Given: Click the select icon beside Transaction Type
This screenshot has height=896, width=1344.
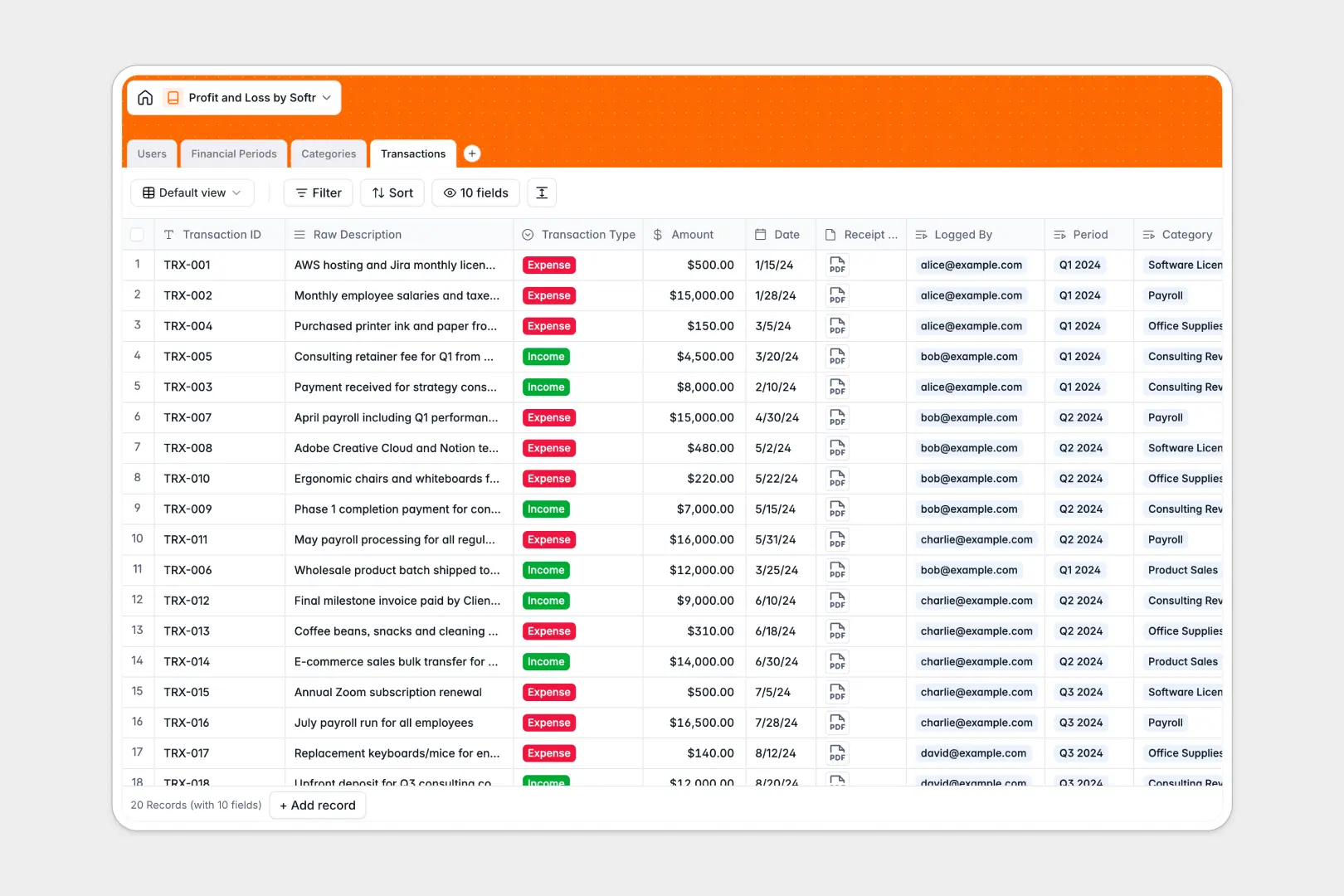Looking at the screenshot, I should (528, 234).
